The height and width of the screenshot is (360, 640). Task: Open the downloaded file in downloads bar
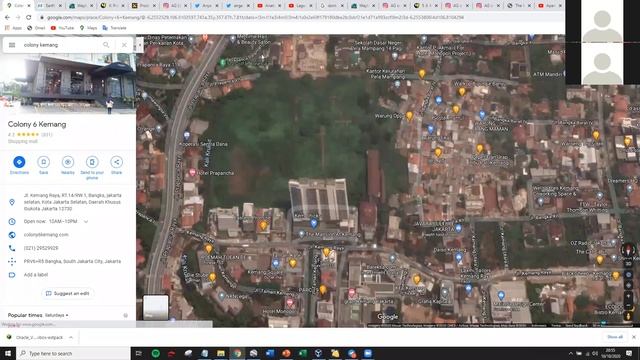pyautogui.click(x=35, y=338)
